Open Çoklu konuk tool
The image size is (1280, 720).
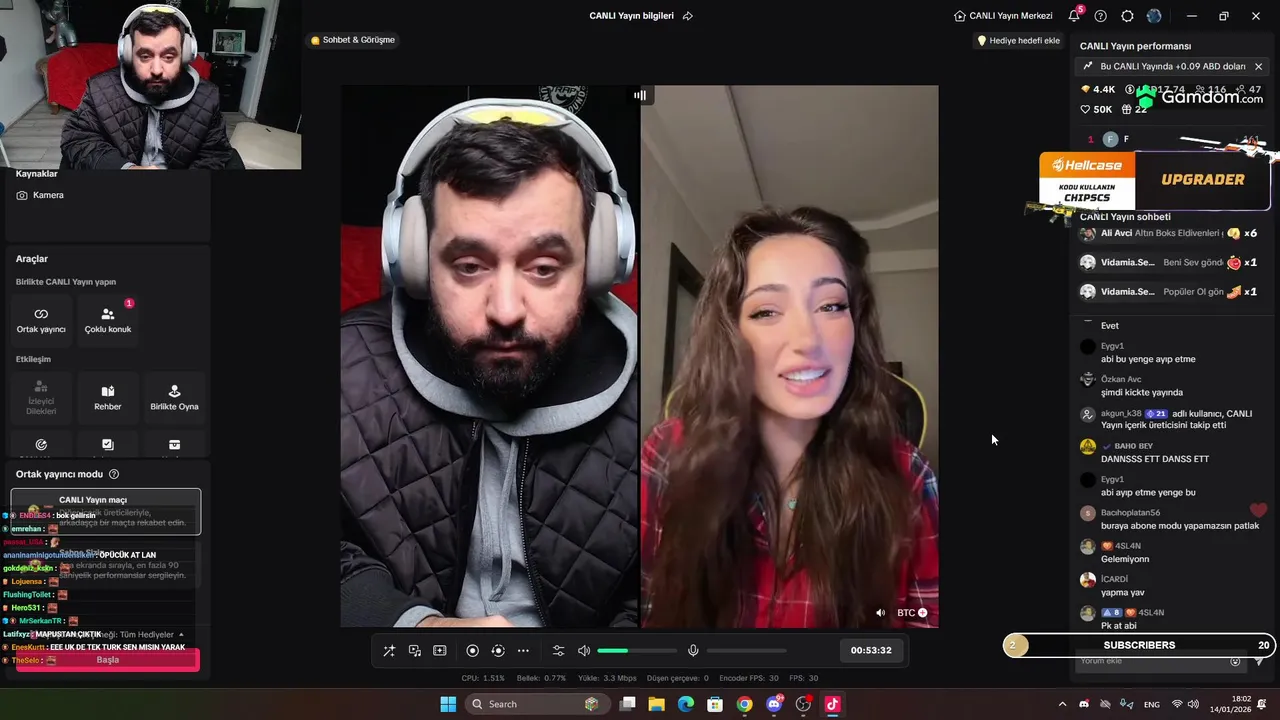[108, 320]
